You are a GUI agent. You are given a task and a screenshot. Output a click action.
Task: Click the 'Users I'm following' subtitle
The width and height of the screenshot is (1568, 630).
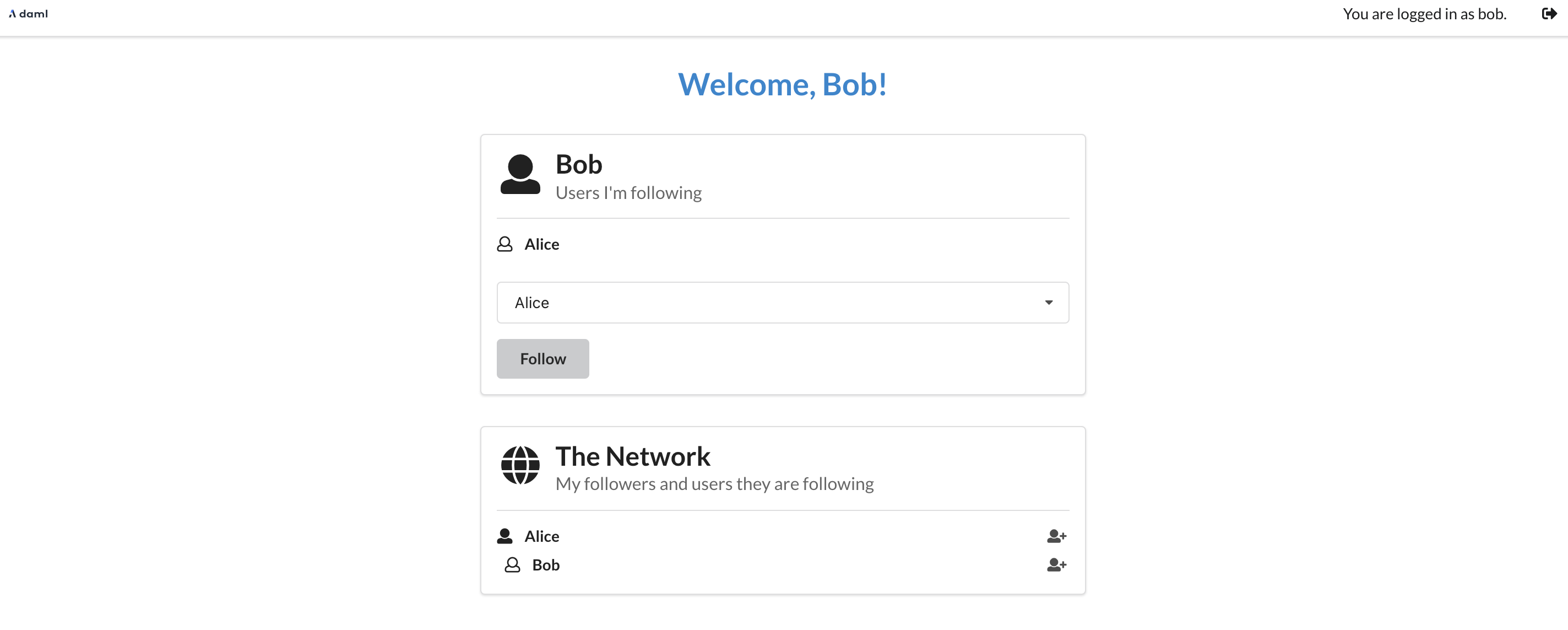tap(629, 192)
